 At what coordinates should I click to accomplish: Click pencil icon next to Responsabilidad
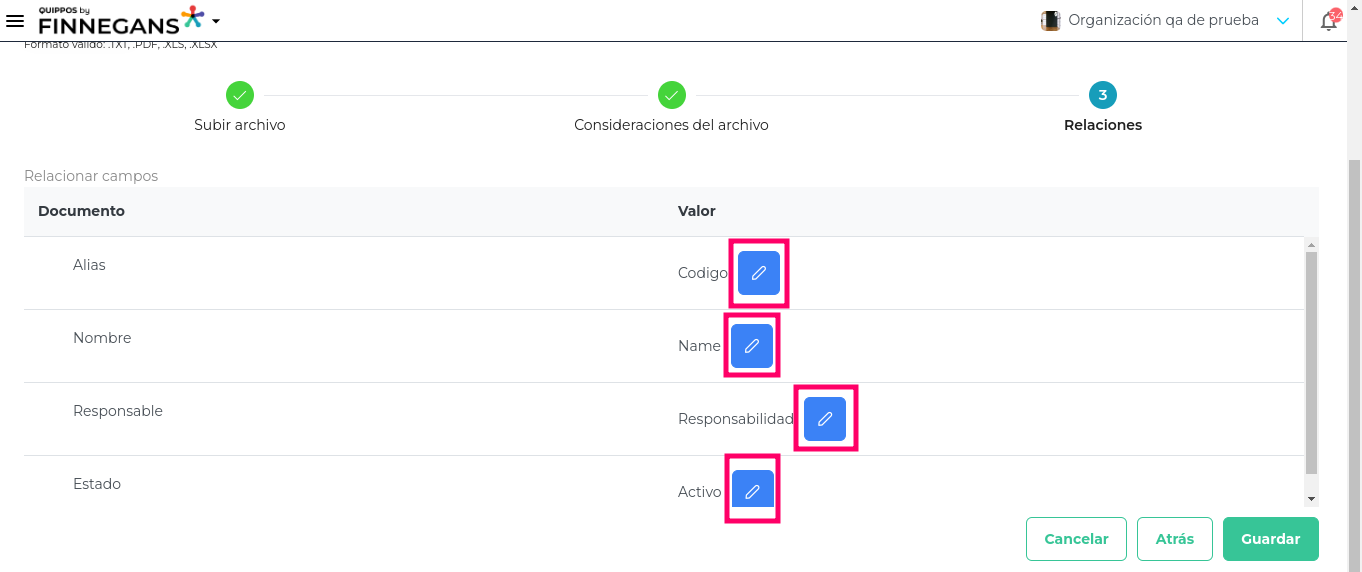pyautogui.click(x=825, y=419)
